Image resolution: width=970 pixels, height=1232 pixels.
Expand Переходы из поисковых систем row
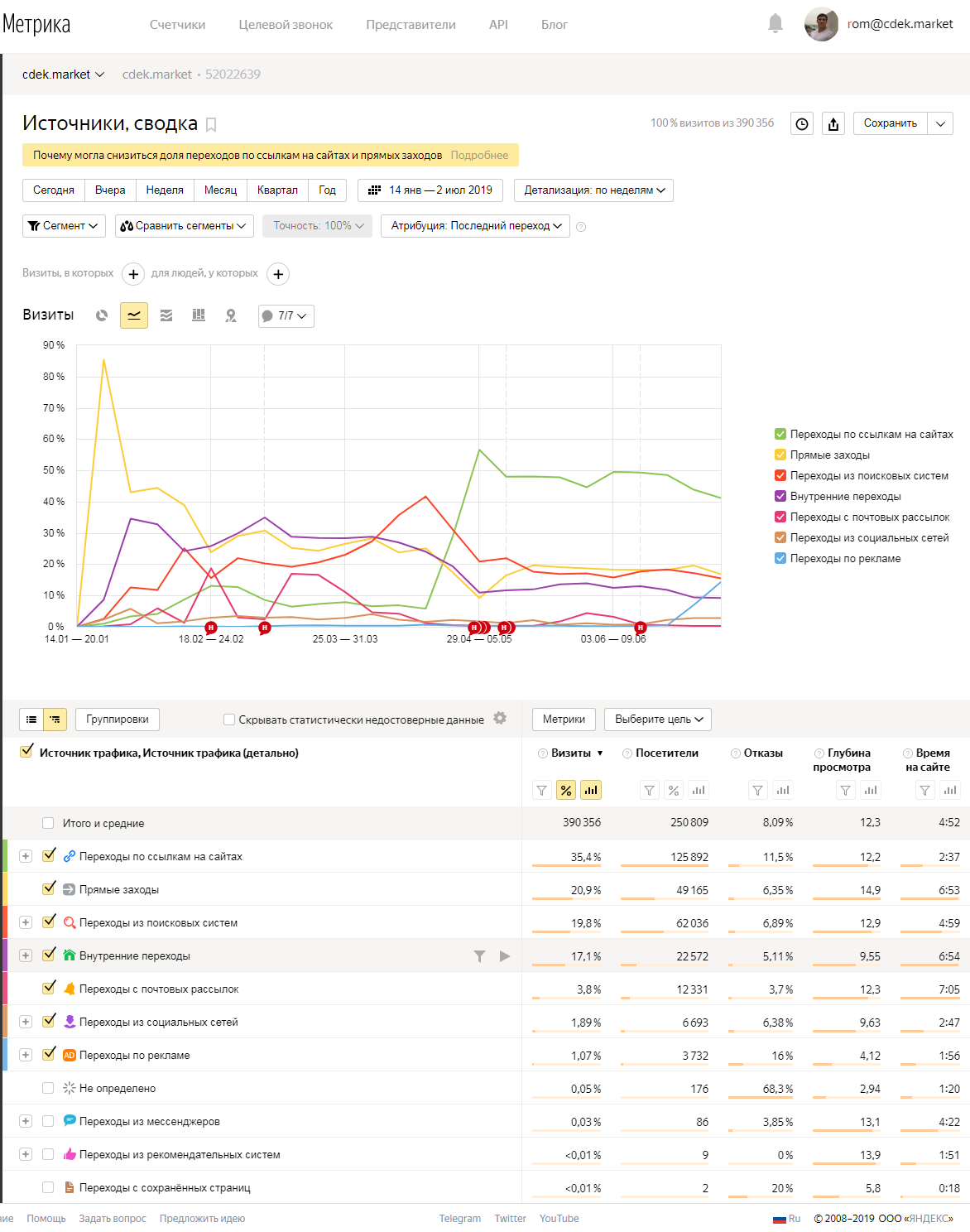(x=26, y=922)
